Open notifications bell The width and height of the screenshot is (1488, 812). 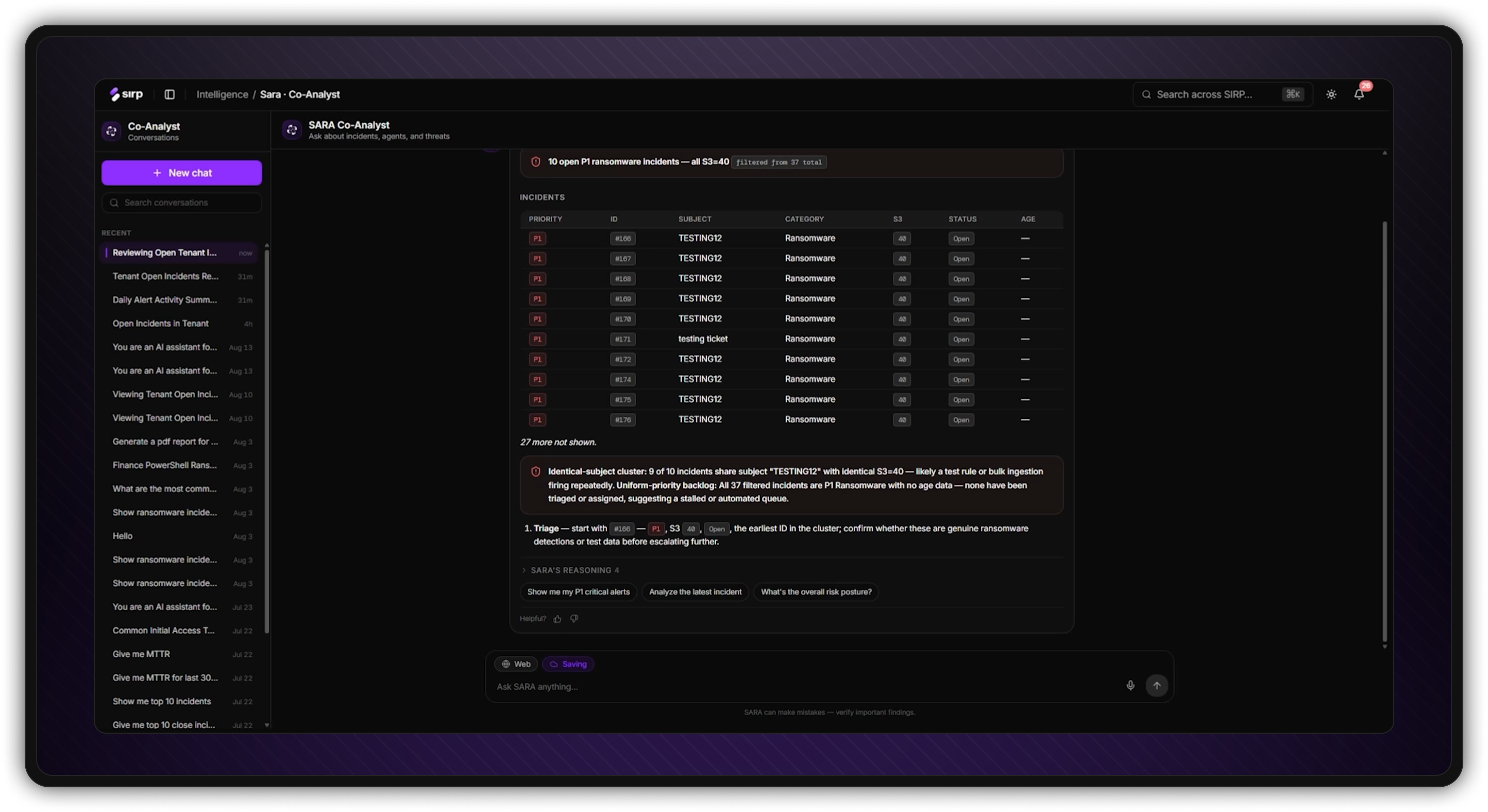(x=1359, y=94)
